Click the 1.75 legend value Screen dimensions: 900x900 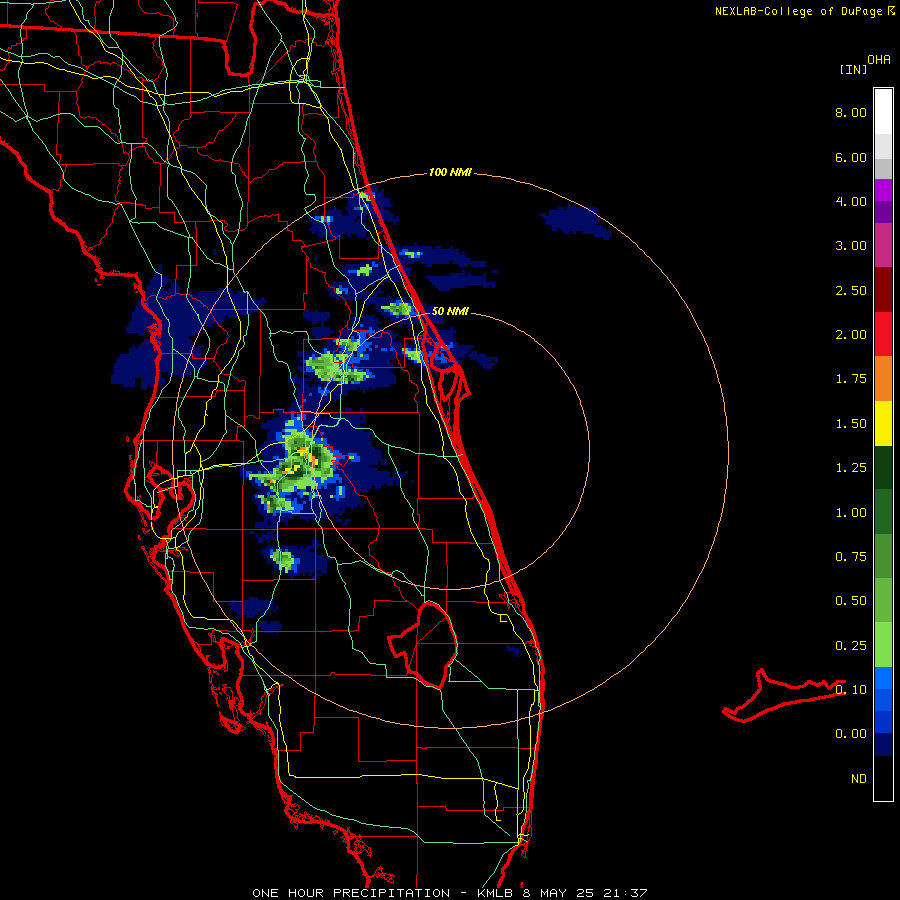pos(851,379)
